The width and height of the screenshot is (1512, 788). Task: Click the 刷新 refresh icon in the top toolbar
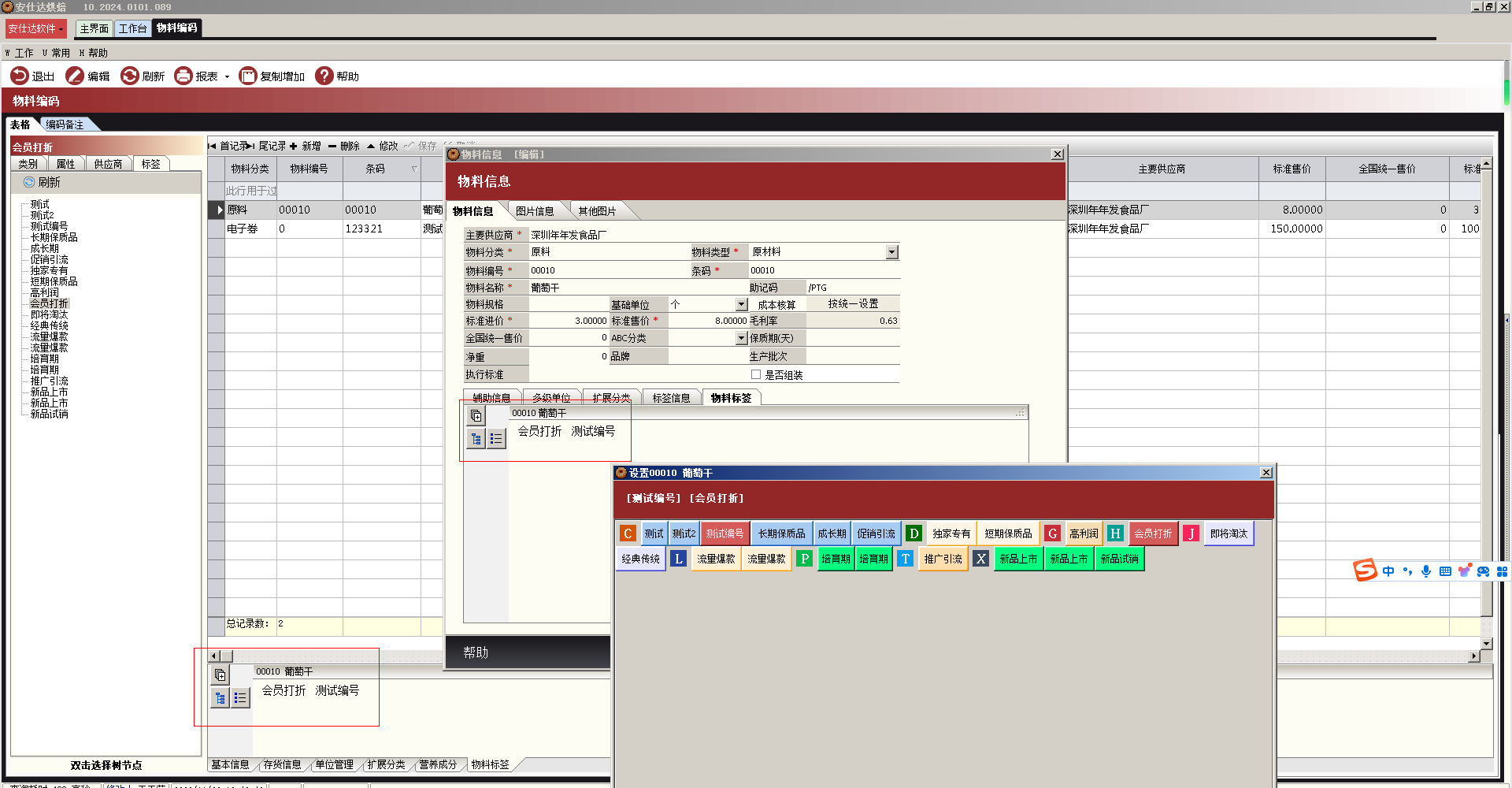click(x=130, y=76)
